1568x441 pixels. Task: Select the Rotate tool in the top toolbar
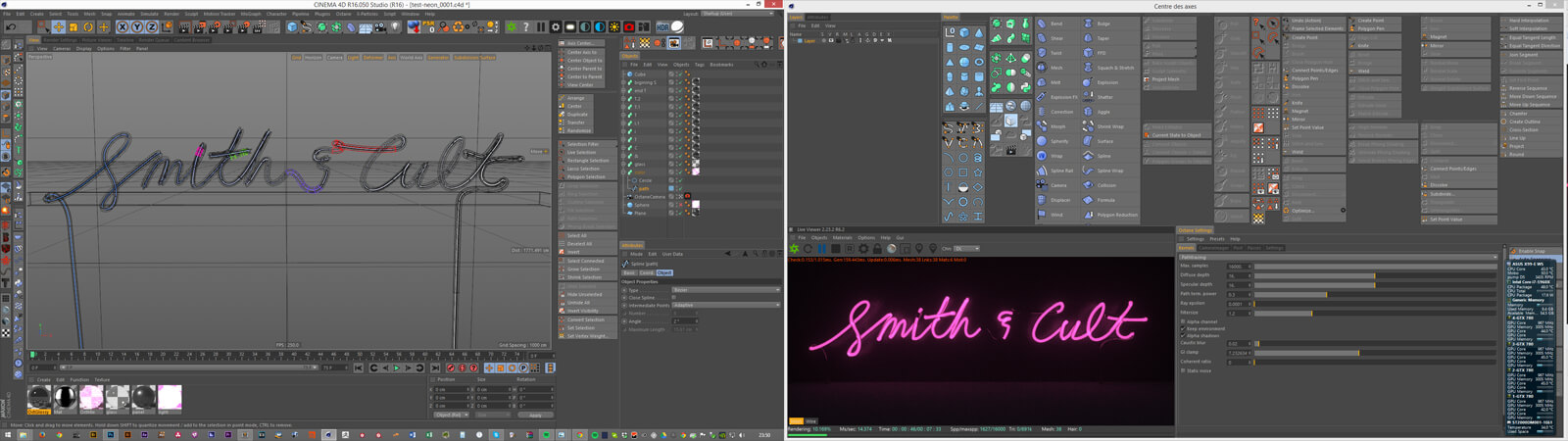point(88,26)
